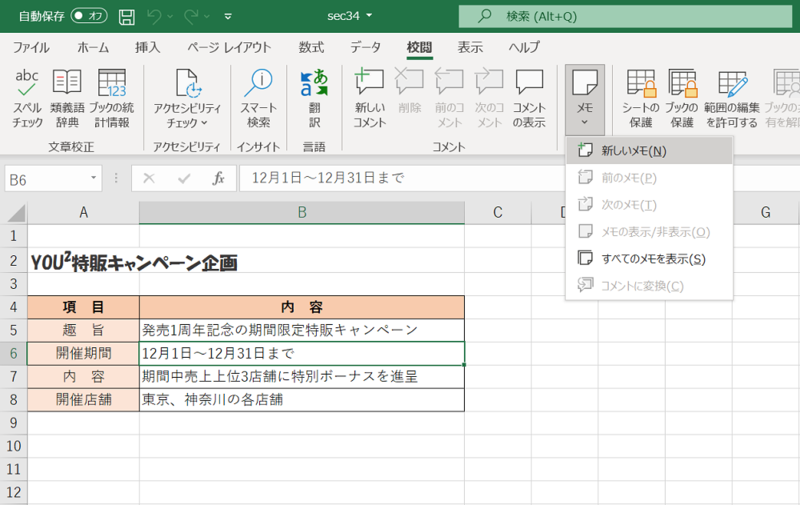Click the search box (Alt+Q)

[626, 16]
